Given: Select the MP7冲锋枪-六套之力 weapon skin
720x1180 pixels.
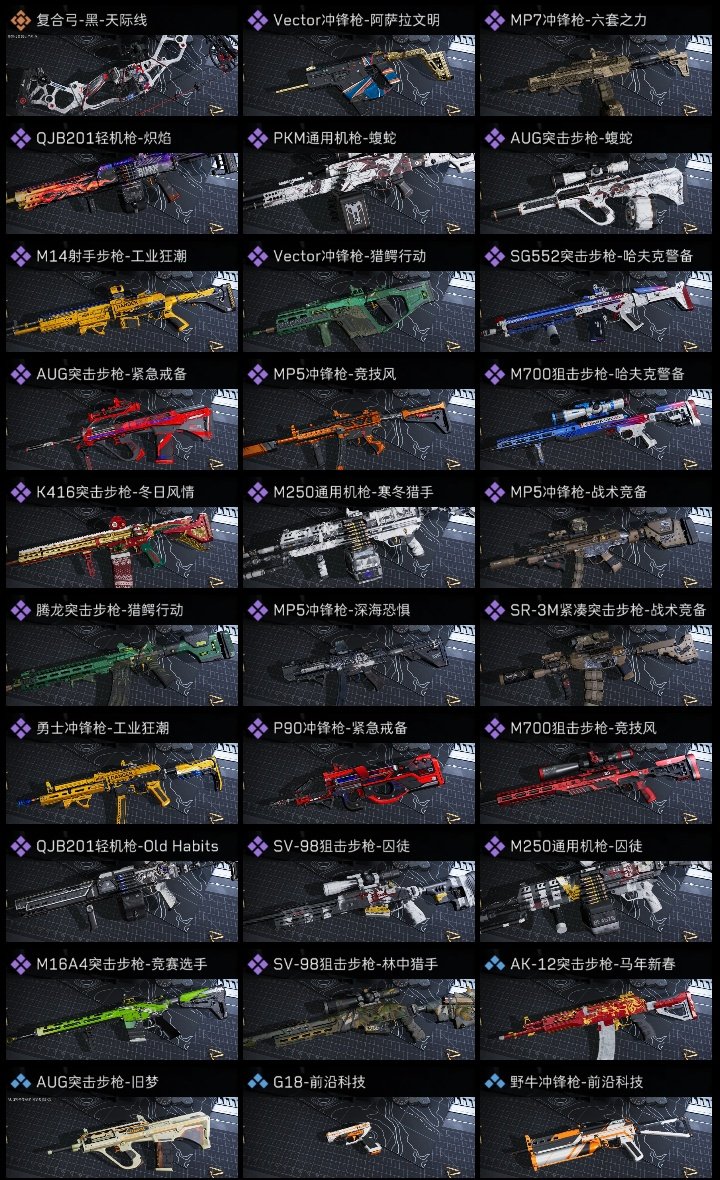Looking at the screenshot, I should click(596, 75).
